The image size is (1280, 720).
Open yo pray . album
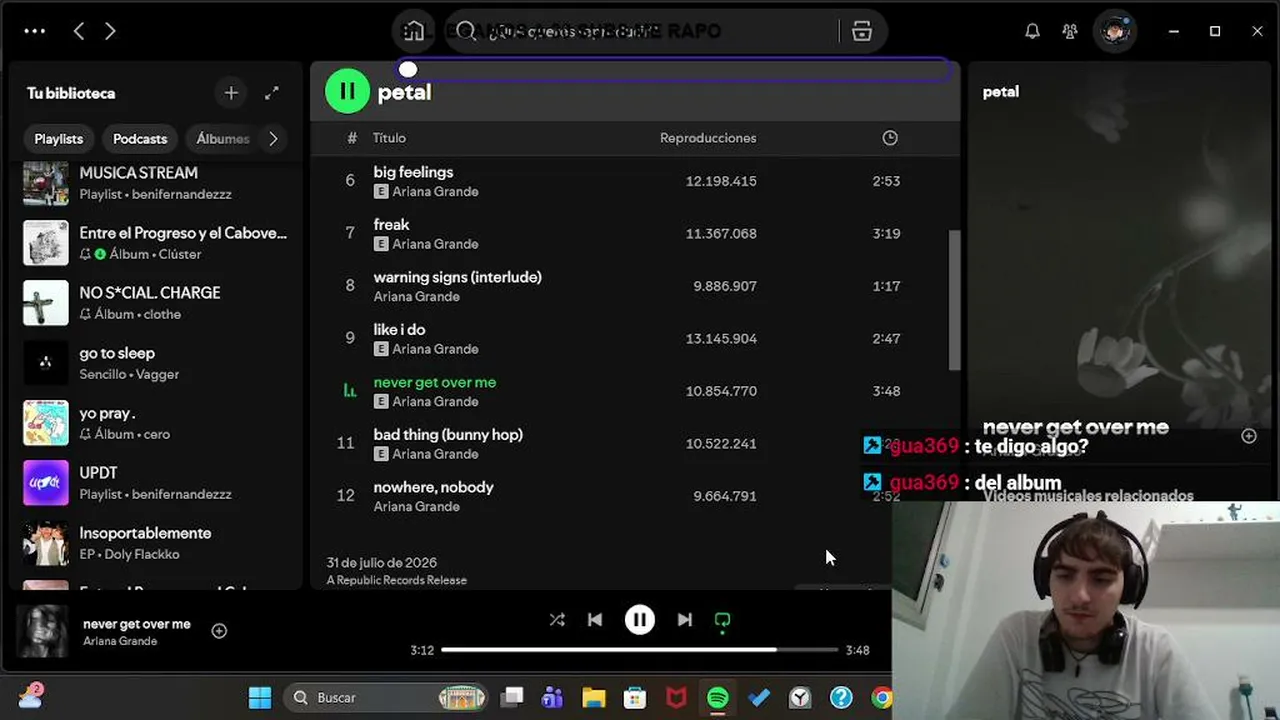coord(155,423)
